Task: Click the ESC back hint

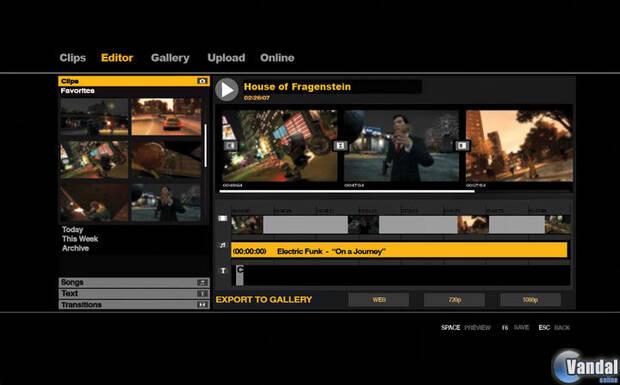Action: pyautogui.click(x=554, y=328)
